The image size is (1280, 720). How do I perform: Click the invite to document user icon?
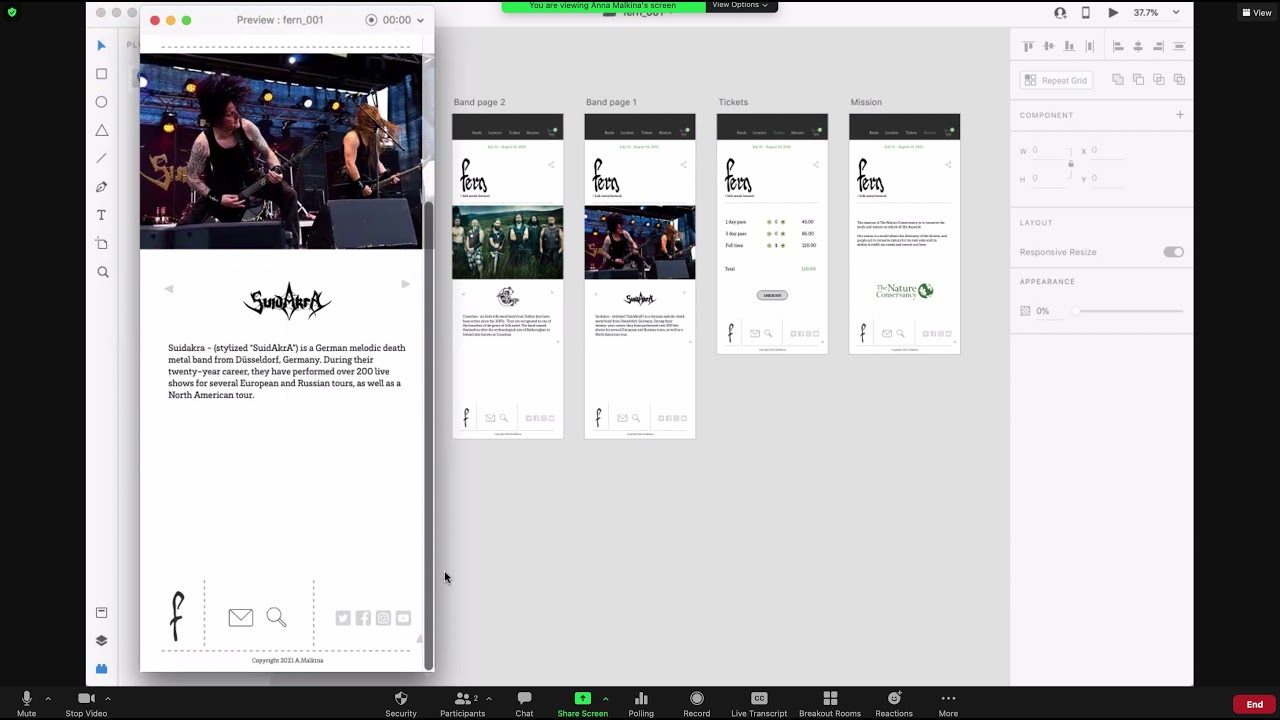click(1060, 13)
